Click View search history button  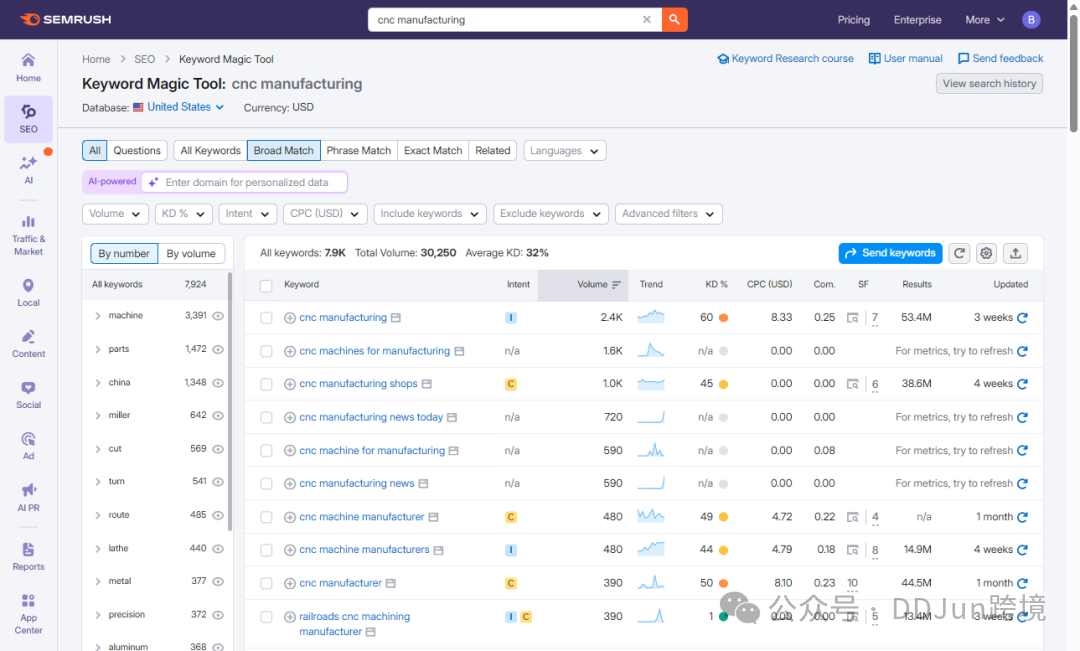tap(989, 83)
